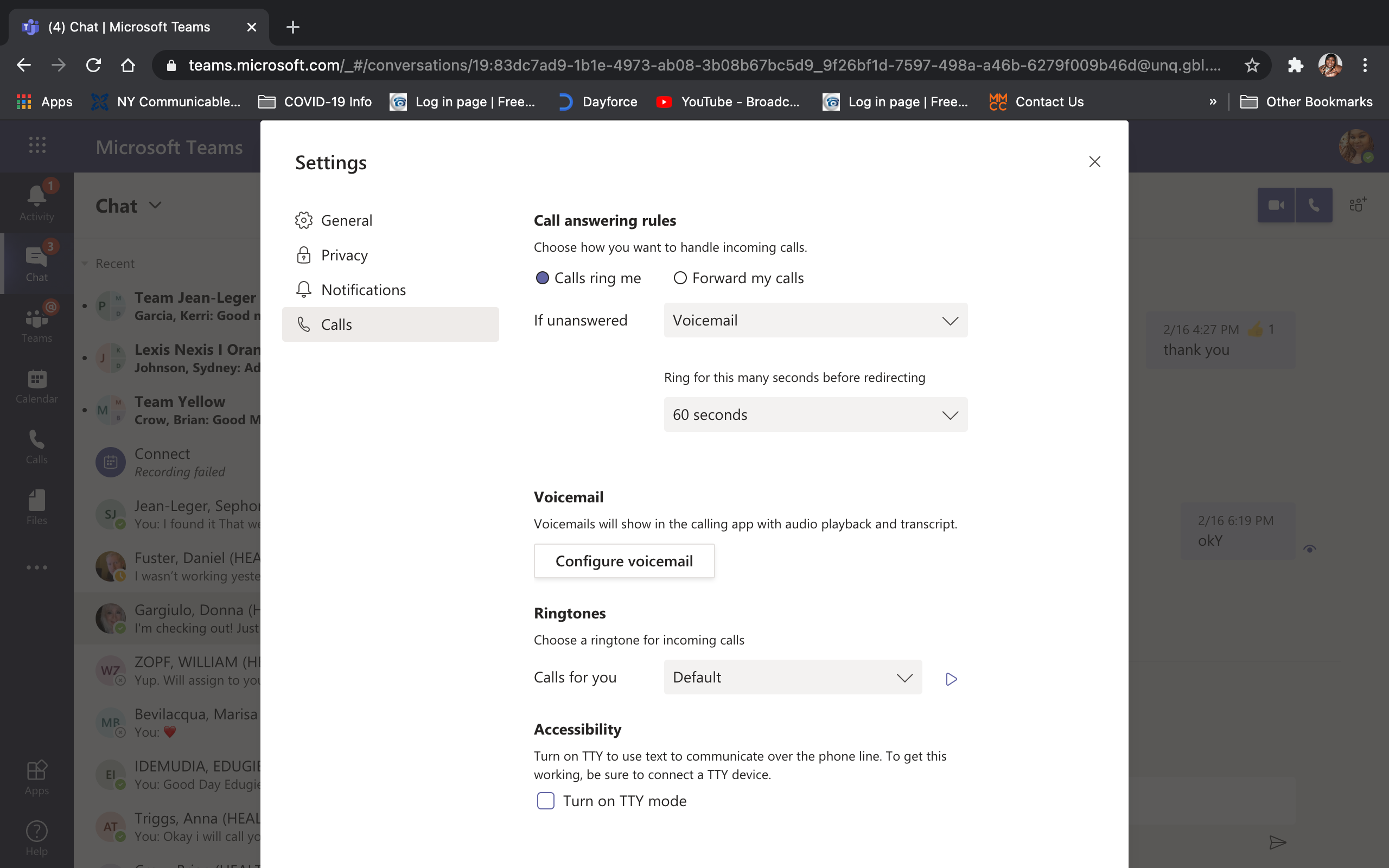Open the Help icon in sidebar

[37, 838]
